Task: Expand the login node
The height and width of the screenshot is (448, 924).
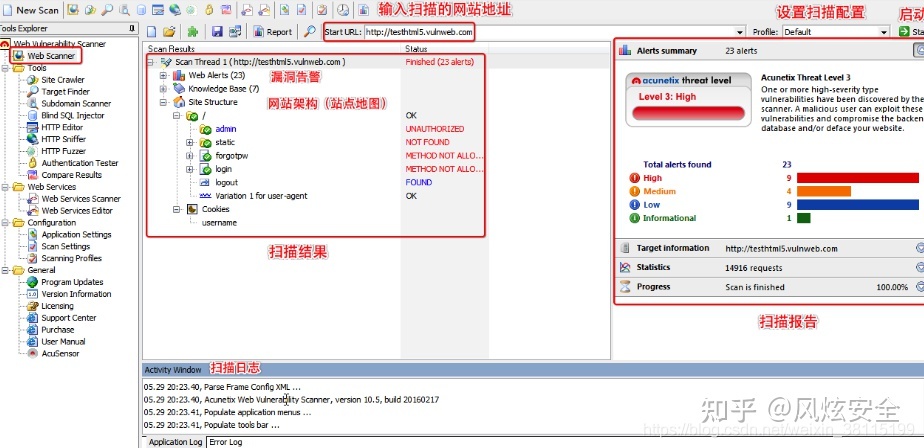Action: click(190, 170)
